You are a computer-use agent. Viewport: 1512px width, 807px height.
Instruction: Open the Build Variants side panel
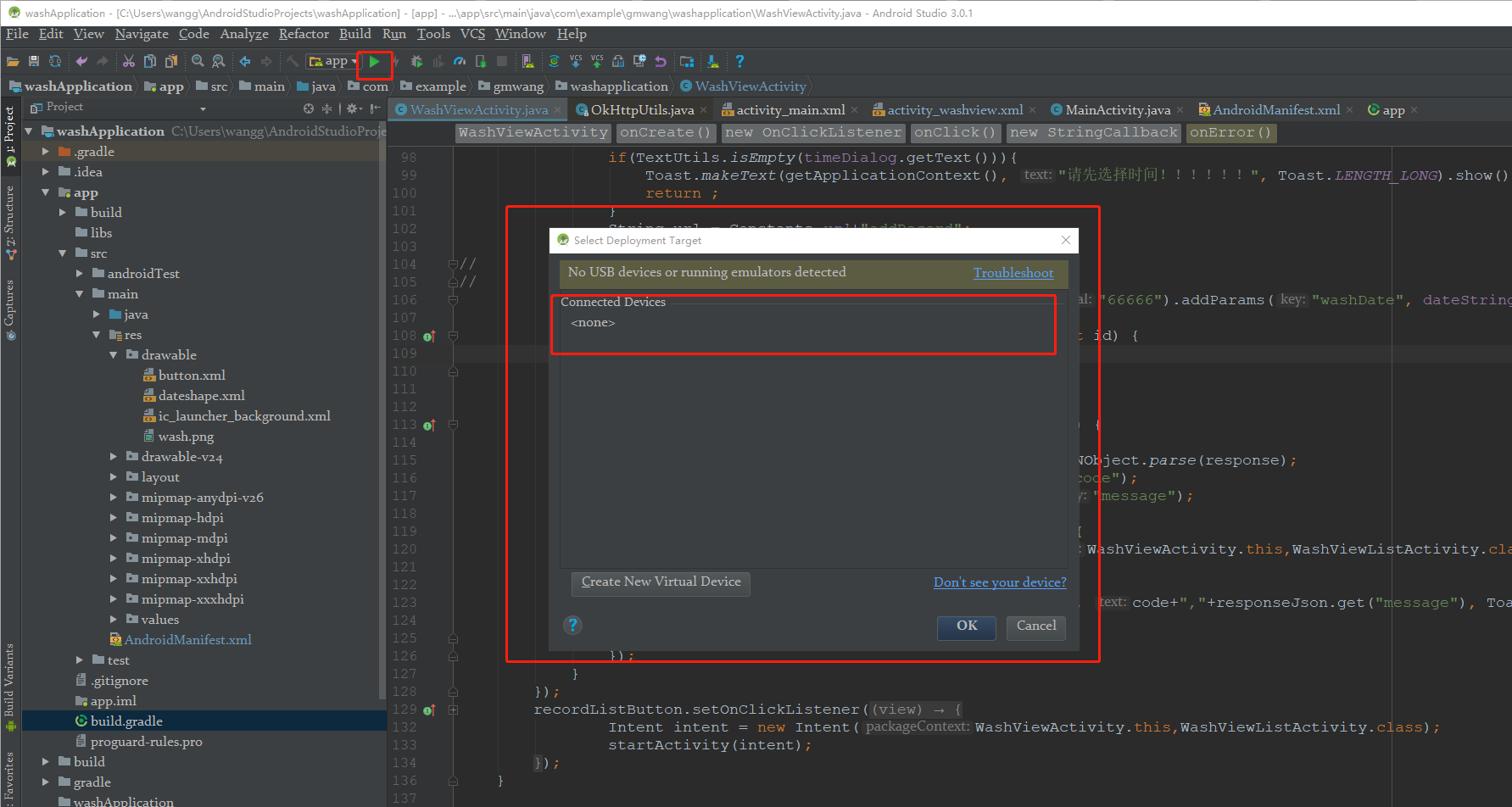10,687
